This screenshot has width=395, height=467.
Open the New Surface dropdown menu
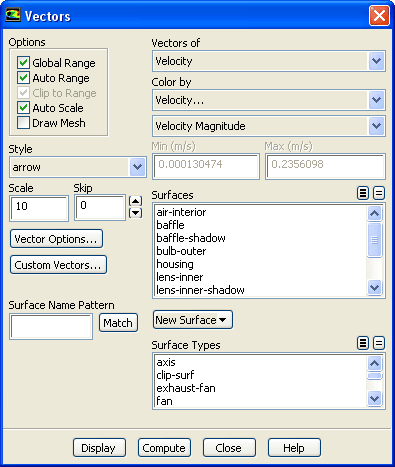click(x=193, y=320)
